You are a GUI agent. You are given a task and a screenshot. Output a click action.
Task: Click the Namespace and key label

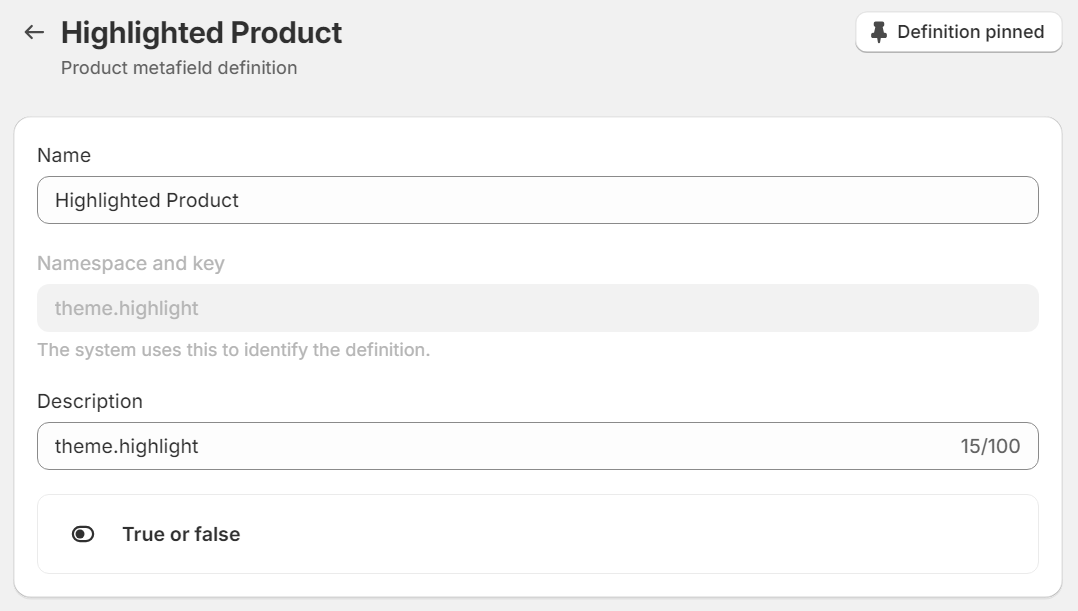coord(131,263)
